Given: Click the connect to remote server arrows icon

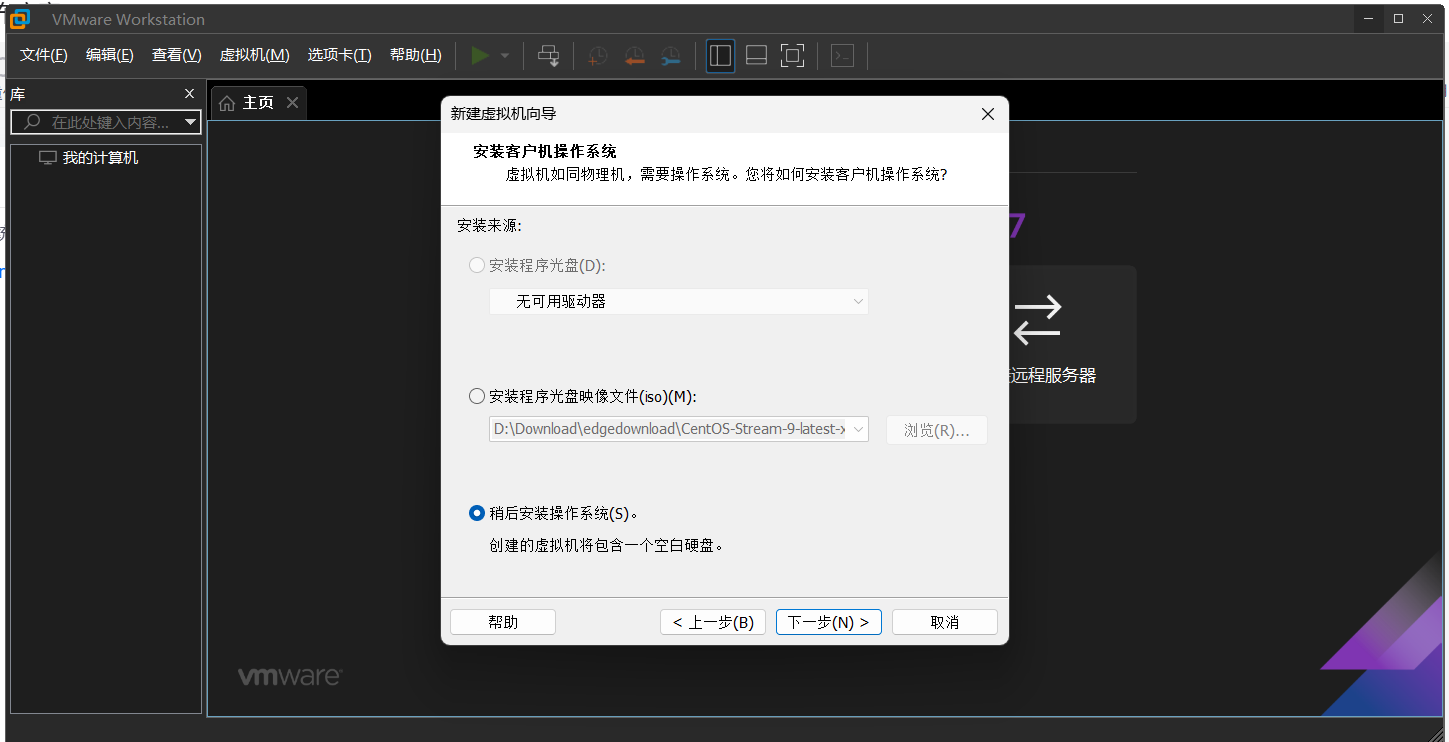Looking at the screenshot, I should tap(1037, 319).
